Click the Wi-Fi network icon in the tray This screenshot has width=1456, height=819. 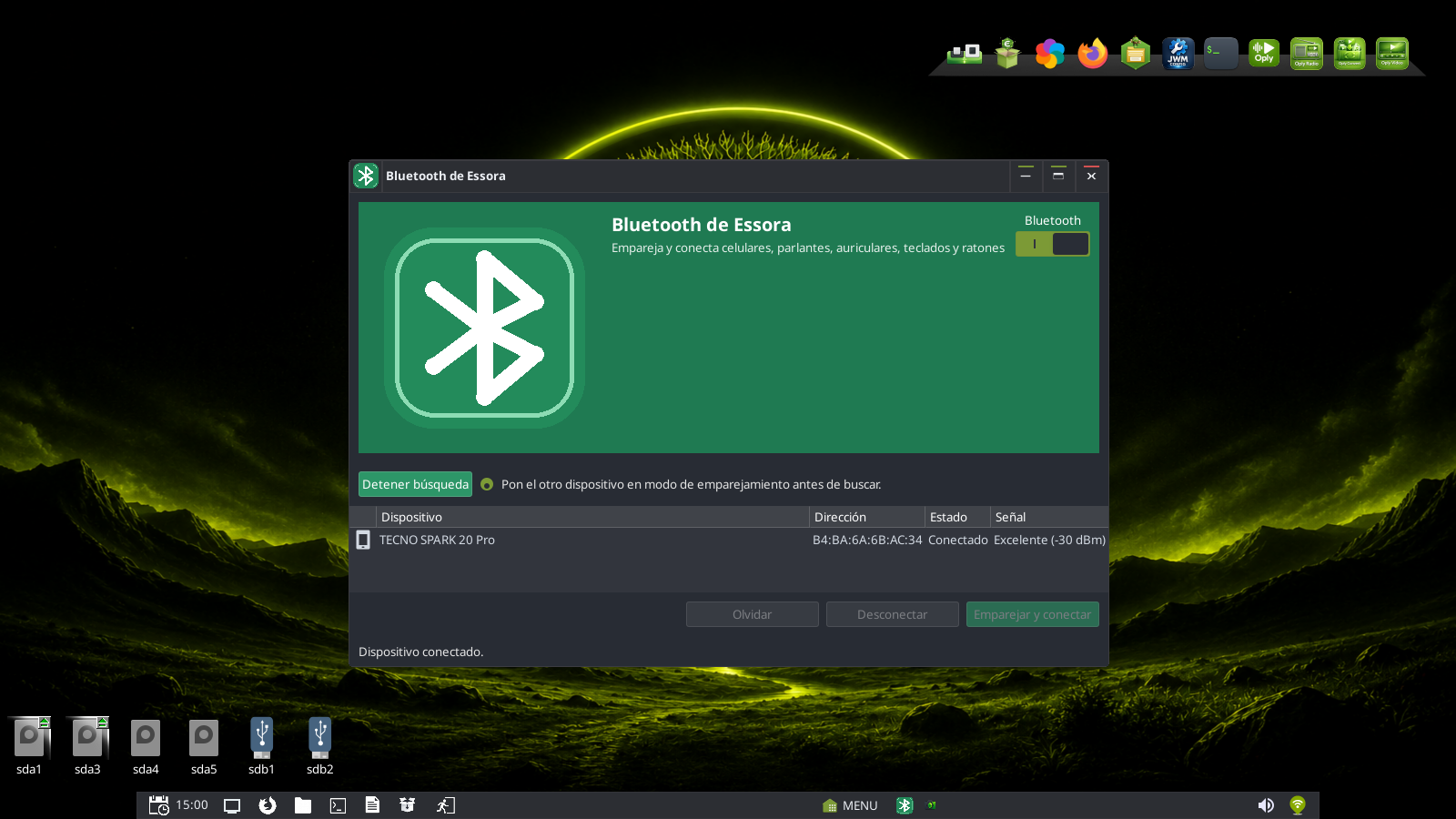coord(1298,805)
